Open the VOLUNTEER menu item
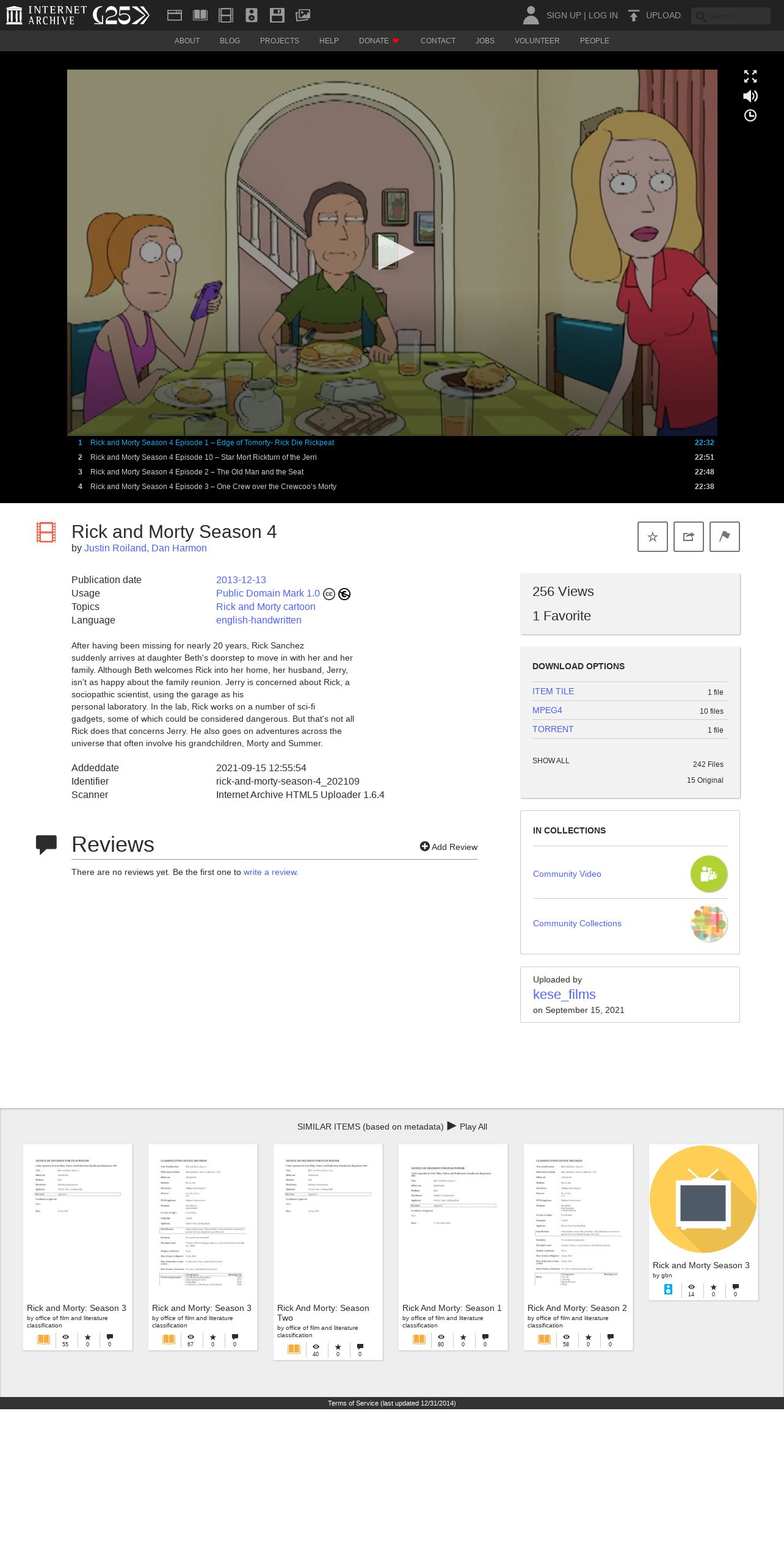Screen dimensions: 784x1568 tap(537, 41)
